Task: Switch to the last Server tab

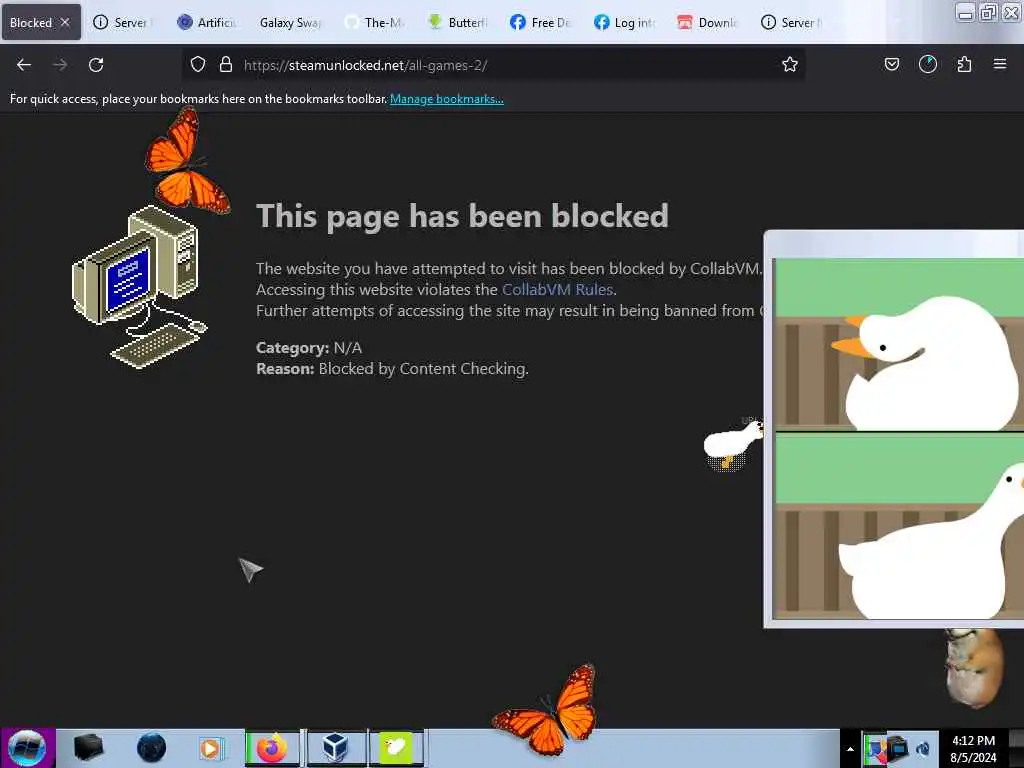Action: [792, 22]
